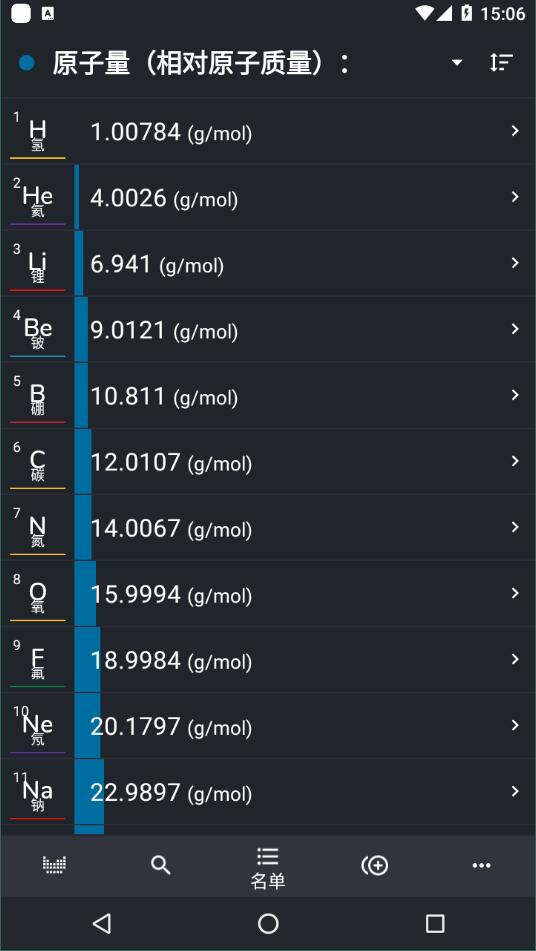Tap the Neon element tile

click(38, 727)
